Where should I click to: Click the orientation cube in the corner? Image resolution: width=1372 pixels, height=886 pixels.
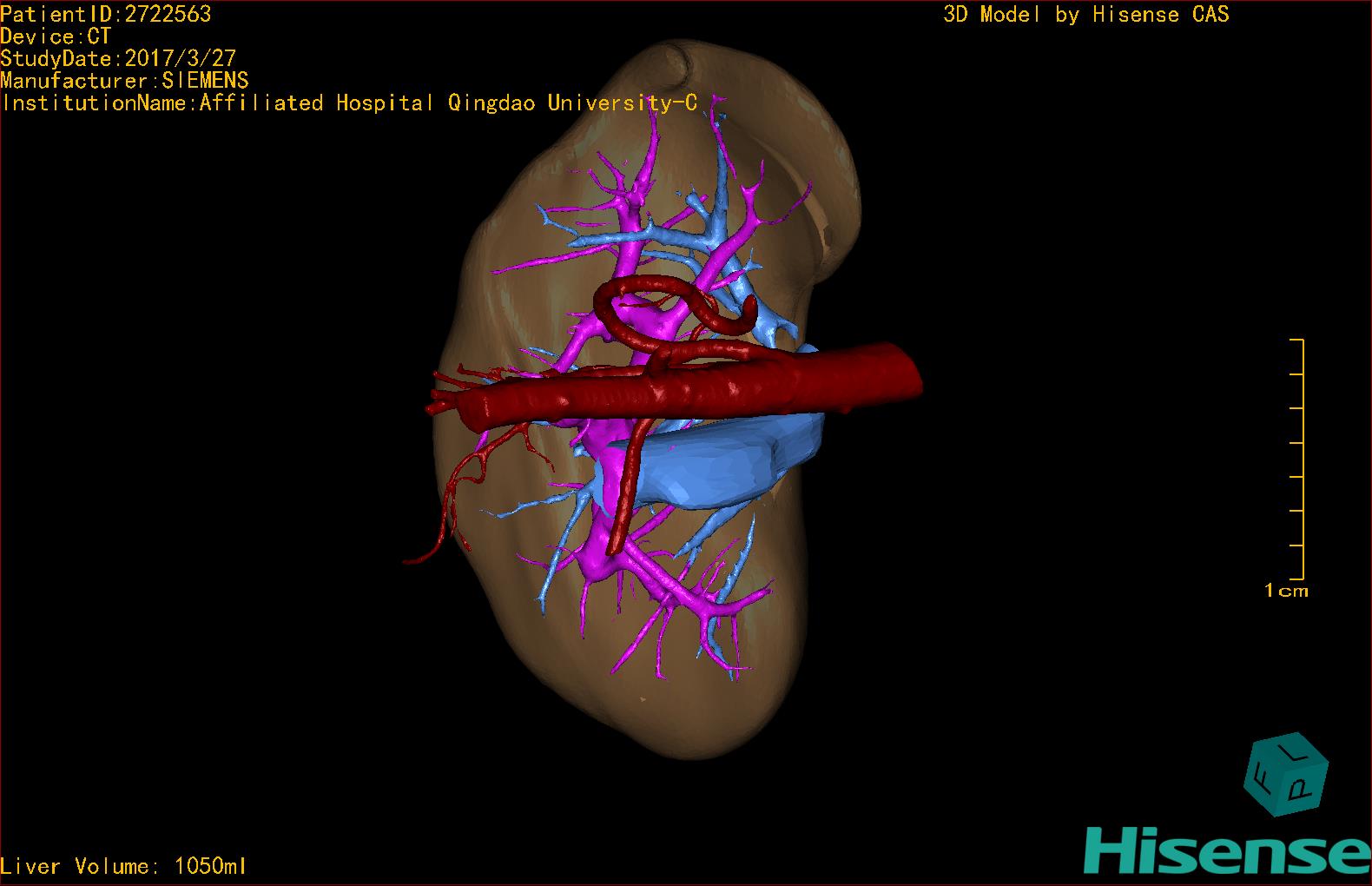(1285, 775)
